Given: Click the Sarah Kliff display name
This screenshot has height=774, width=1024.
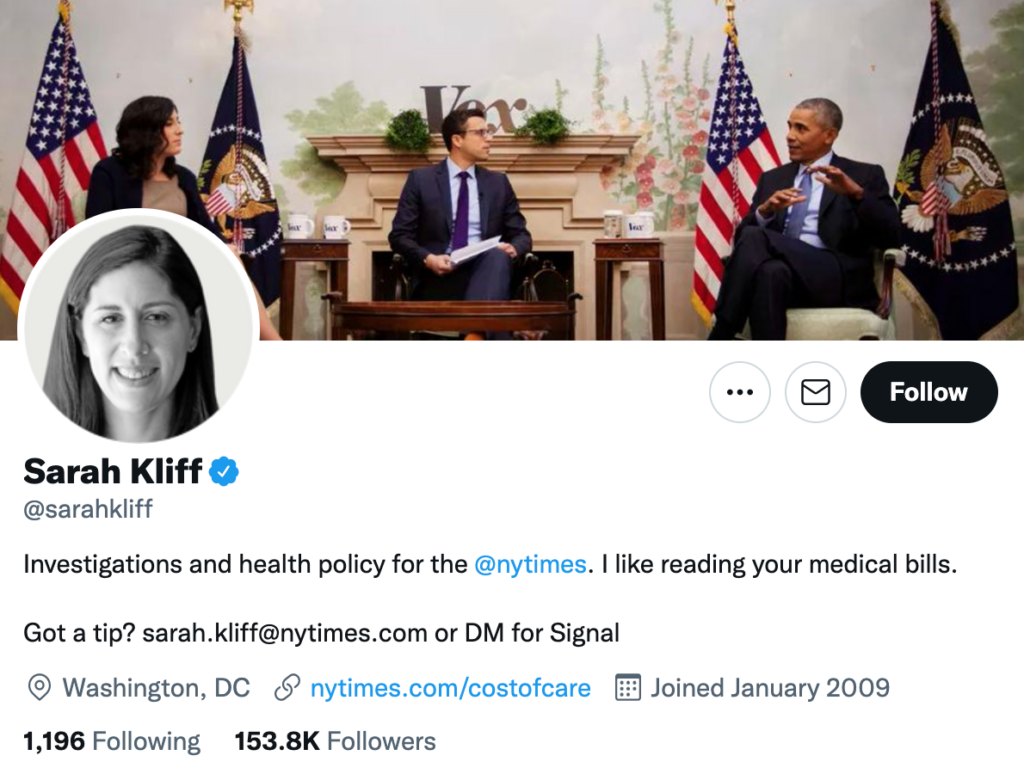Looking at the screenshot, I should pos(113,470).
